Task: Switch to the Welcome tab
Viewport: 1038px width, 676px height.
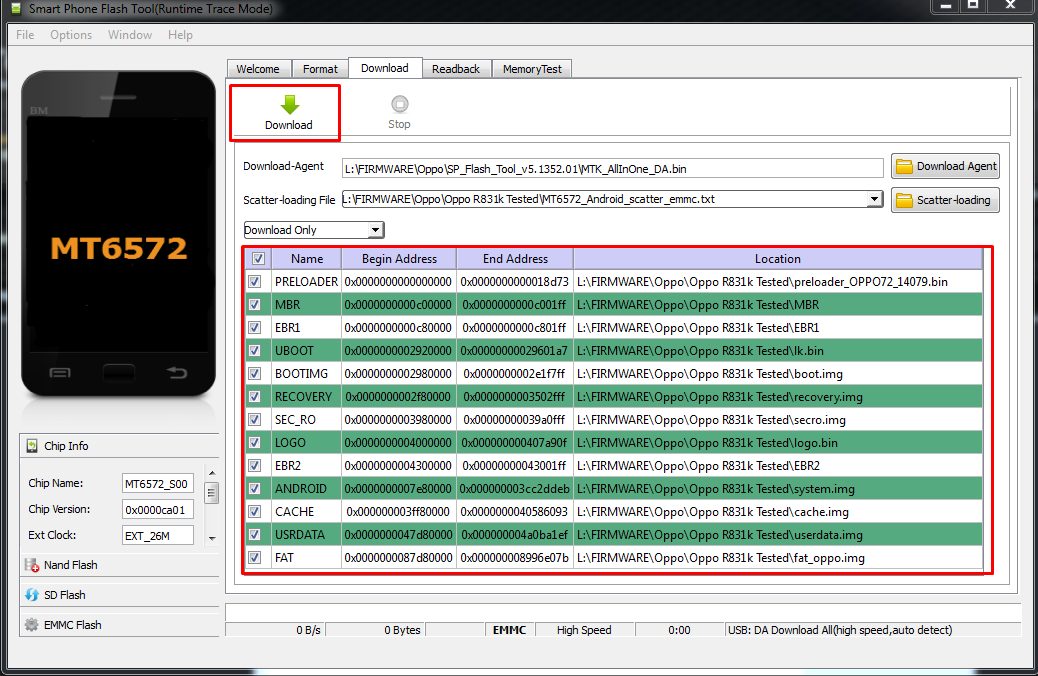Action: pyautogui.click(x=258, y=69)
